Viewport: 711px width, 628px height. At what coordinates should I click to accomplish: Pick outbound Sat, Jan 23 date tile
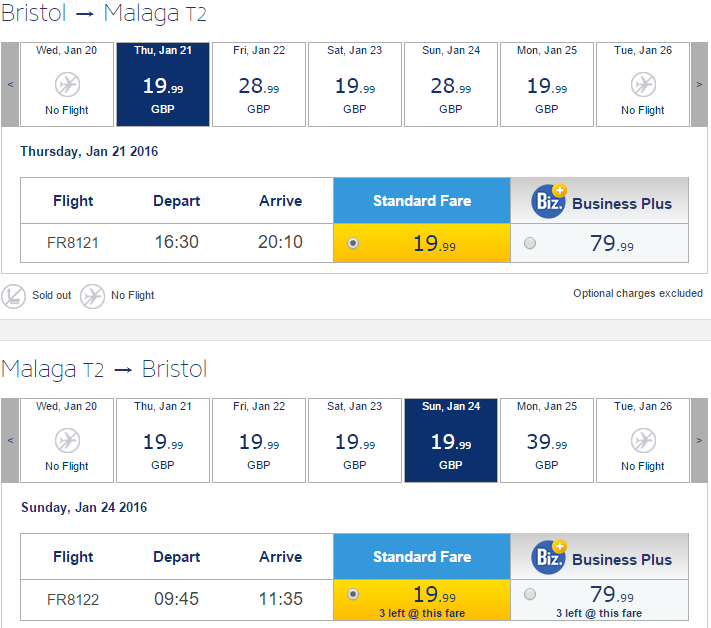pos(355,84)
